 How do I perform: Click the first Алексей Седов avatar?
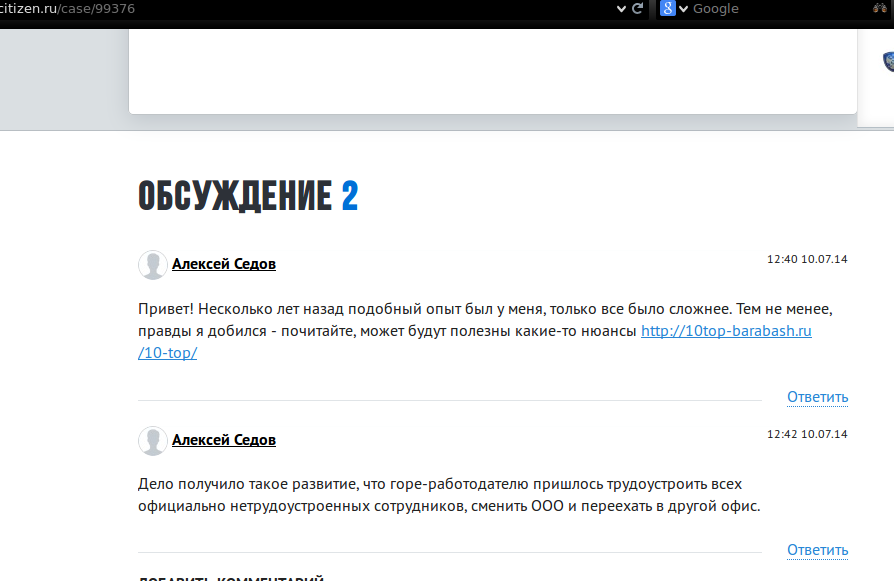152,265
